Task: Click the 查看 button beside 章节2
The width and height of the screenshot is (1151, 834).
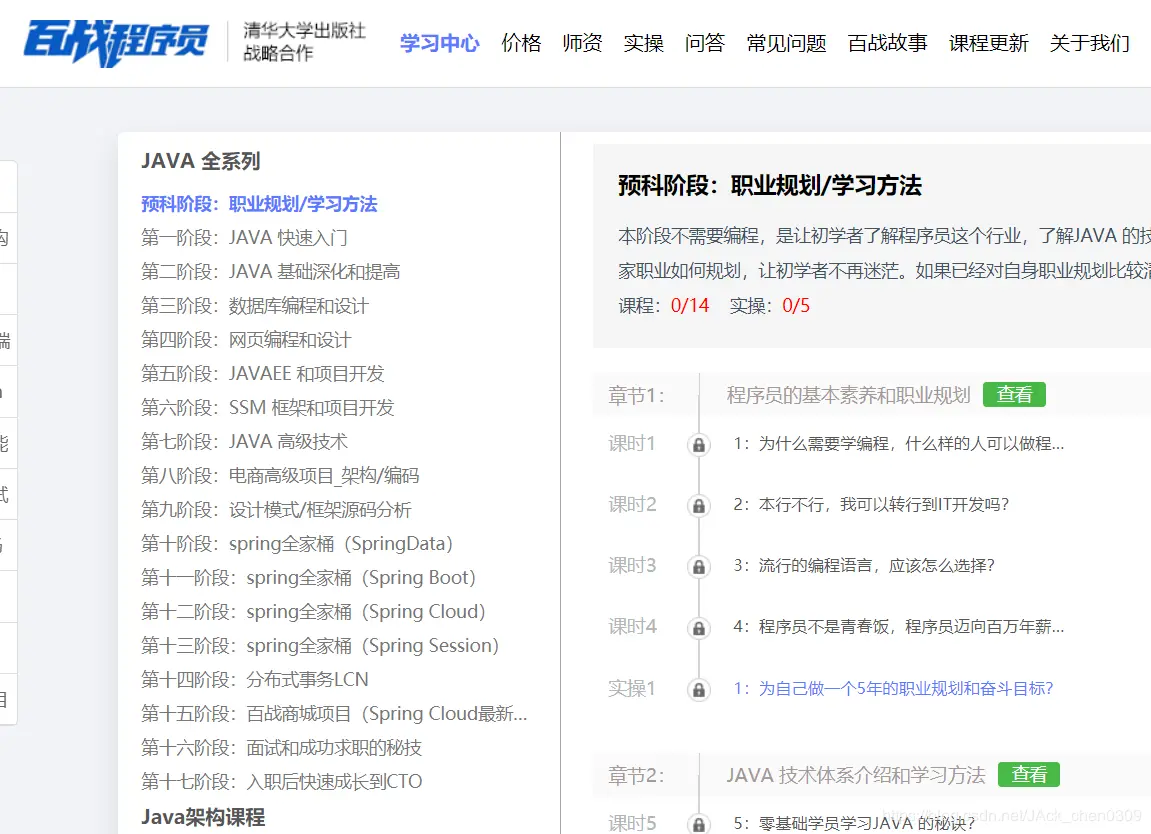Action: tap(1028, 774)
